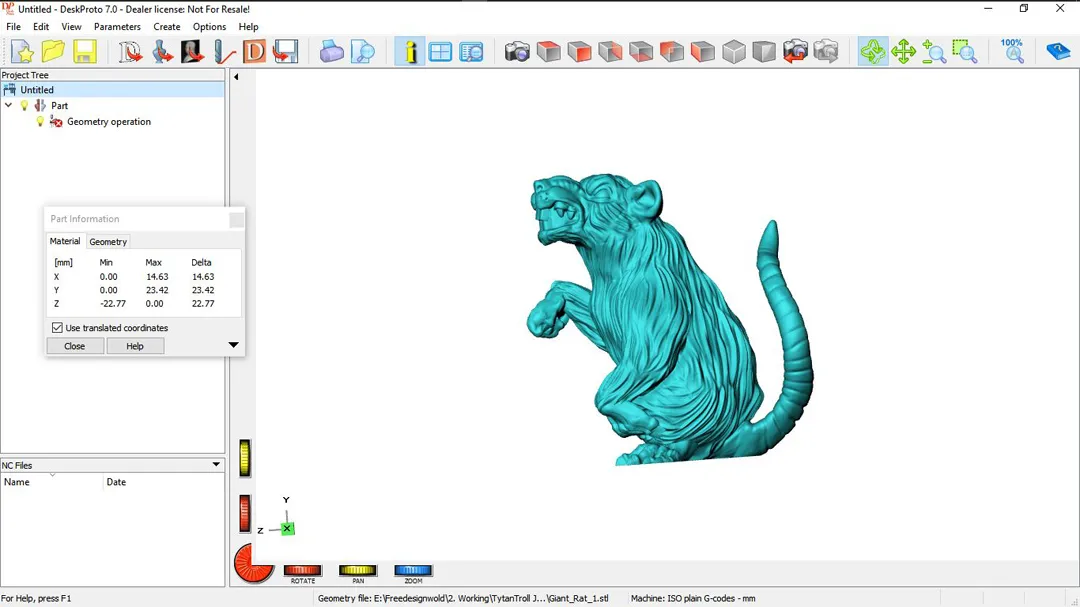Select the Part tree item
The height and width of the screenshot is (607, 1080).
coord(59,105)
